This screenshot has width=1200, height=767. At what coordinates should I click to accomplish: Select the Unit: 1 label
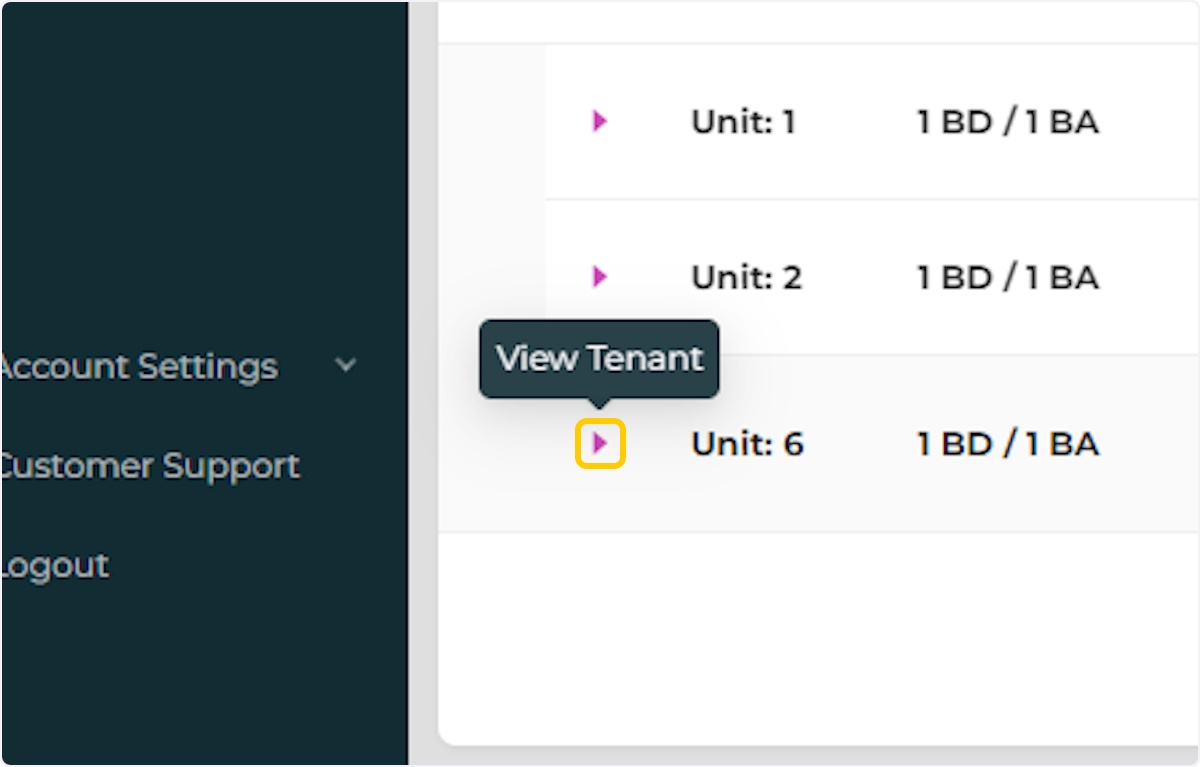[743, 122]
